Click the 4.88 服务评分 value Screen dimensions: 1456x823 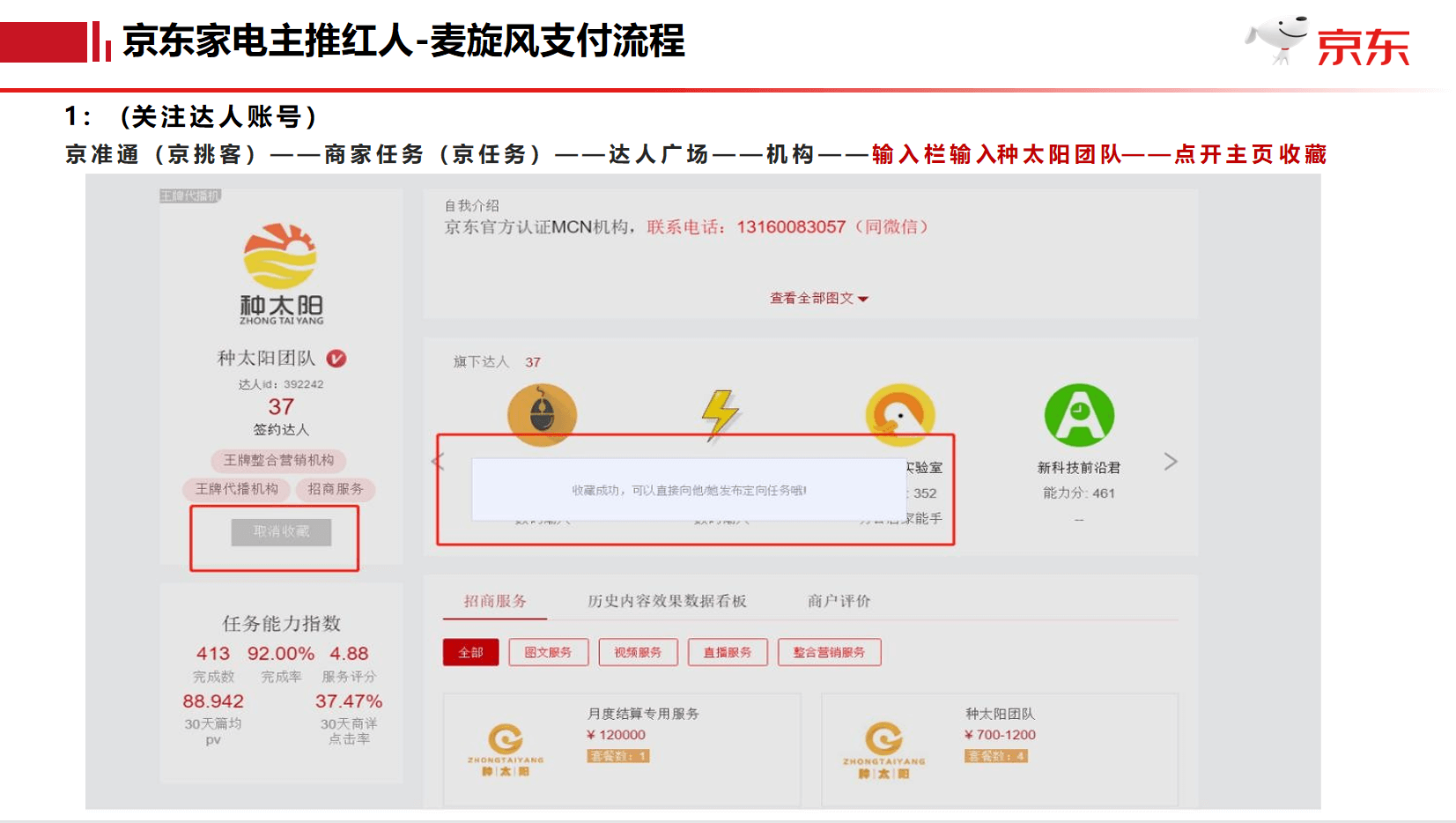(349, 654)
